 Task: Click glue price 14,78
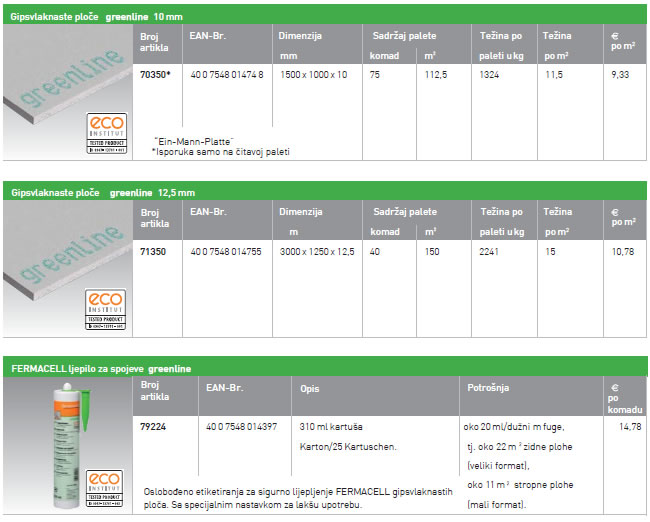coord(630,427)
